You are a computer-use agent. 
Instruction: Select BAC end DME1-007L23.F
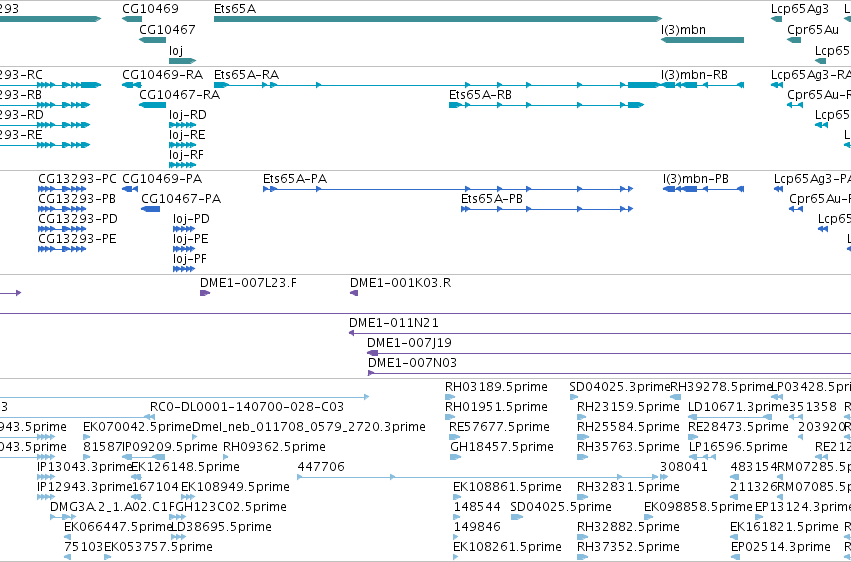(249, 283)
